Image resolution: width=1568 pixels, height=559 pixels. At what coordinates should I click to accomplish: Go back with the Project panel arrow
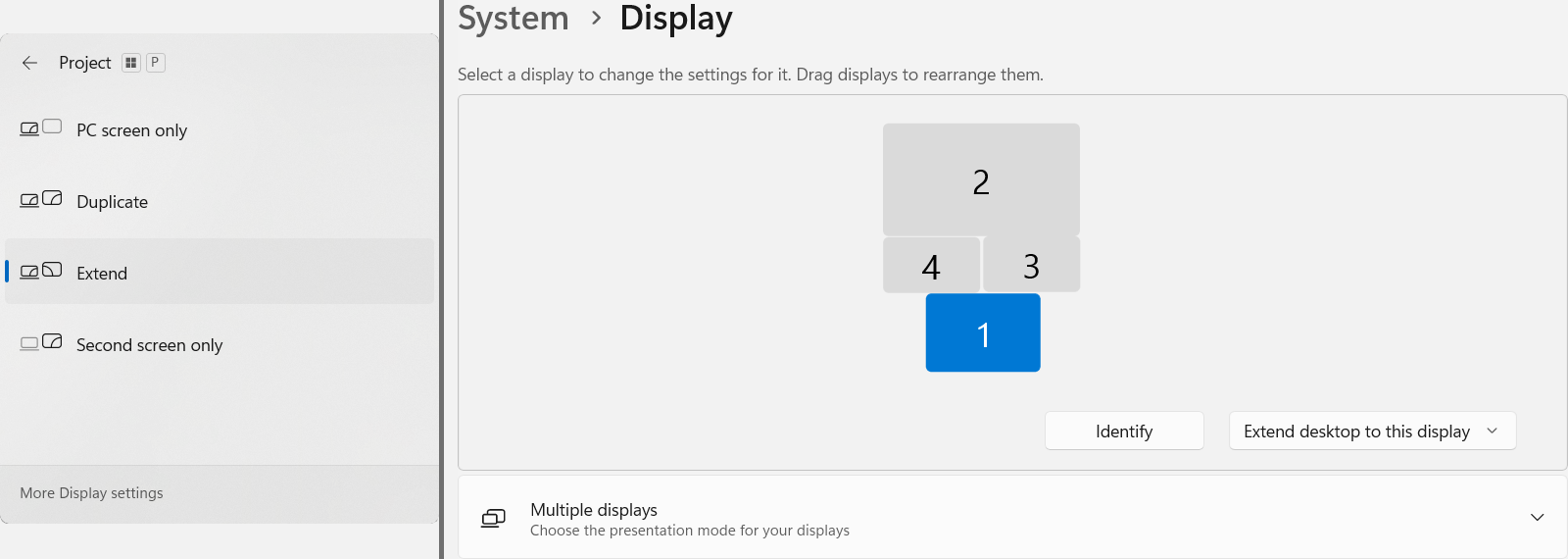(29, 63)
